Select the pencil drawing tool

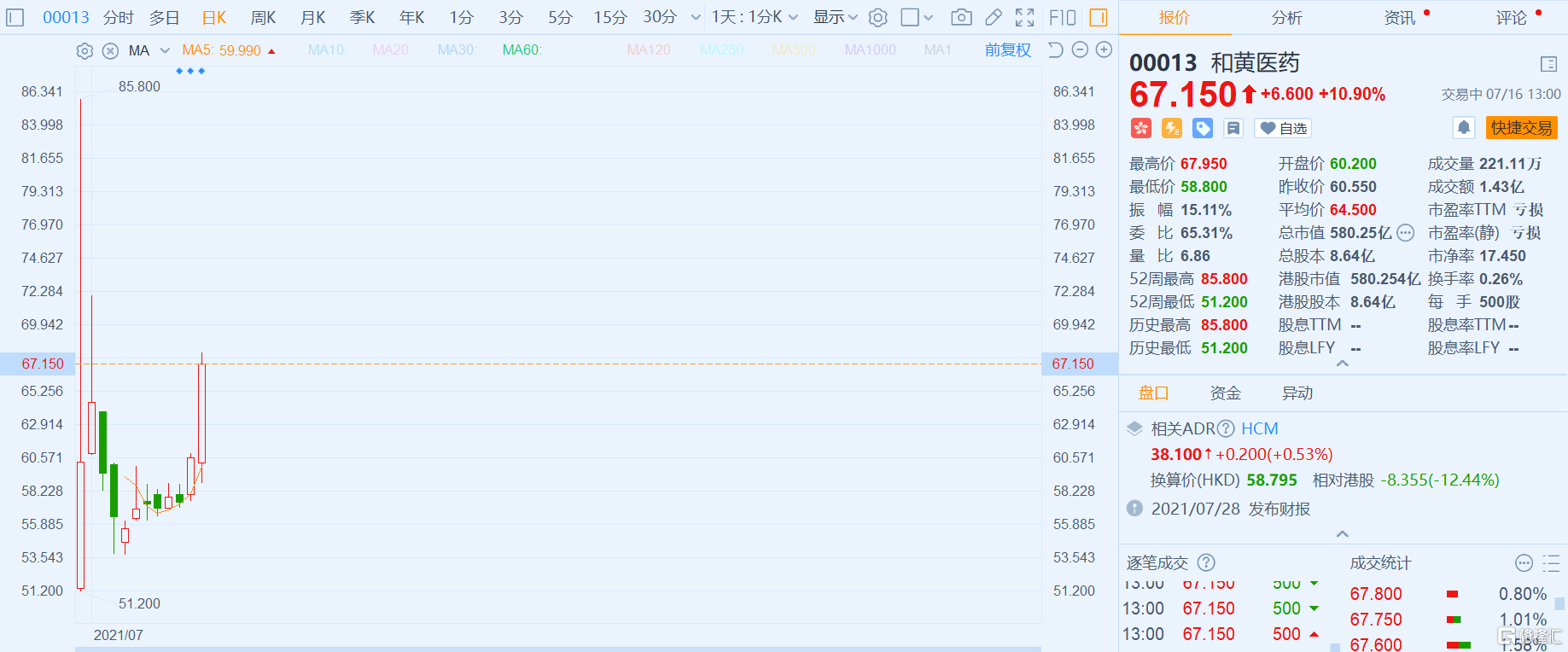[993, 17]
